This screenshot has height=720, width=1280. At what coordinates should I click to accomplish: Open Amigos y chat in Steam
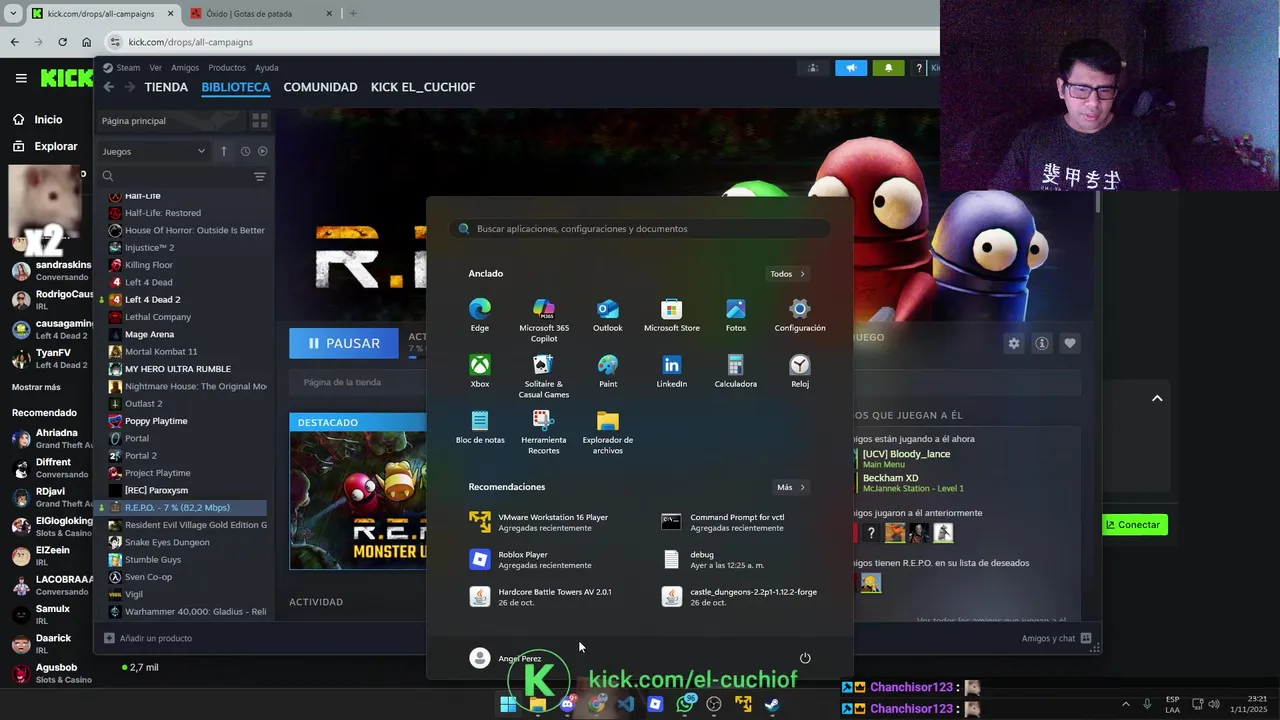pos(1056,638)
